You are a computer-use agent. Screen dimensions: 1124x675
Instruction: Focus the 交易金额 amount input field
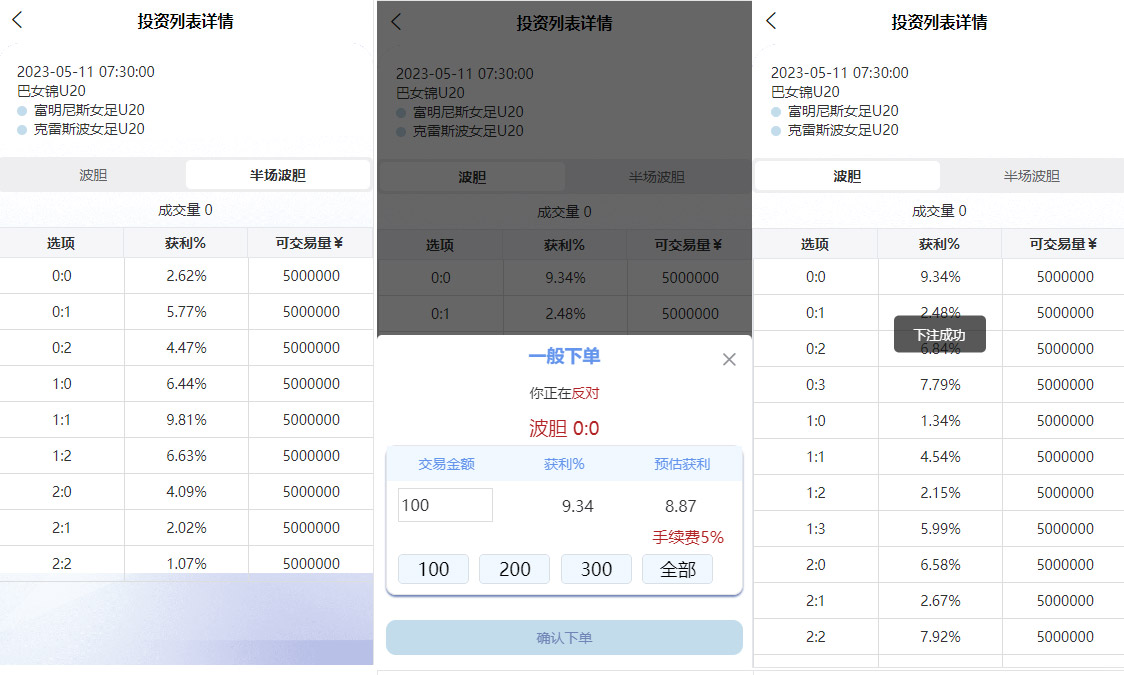[x=445, y=505]
